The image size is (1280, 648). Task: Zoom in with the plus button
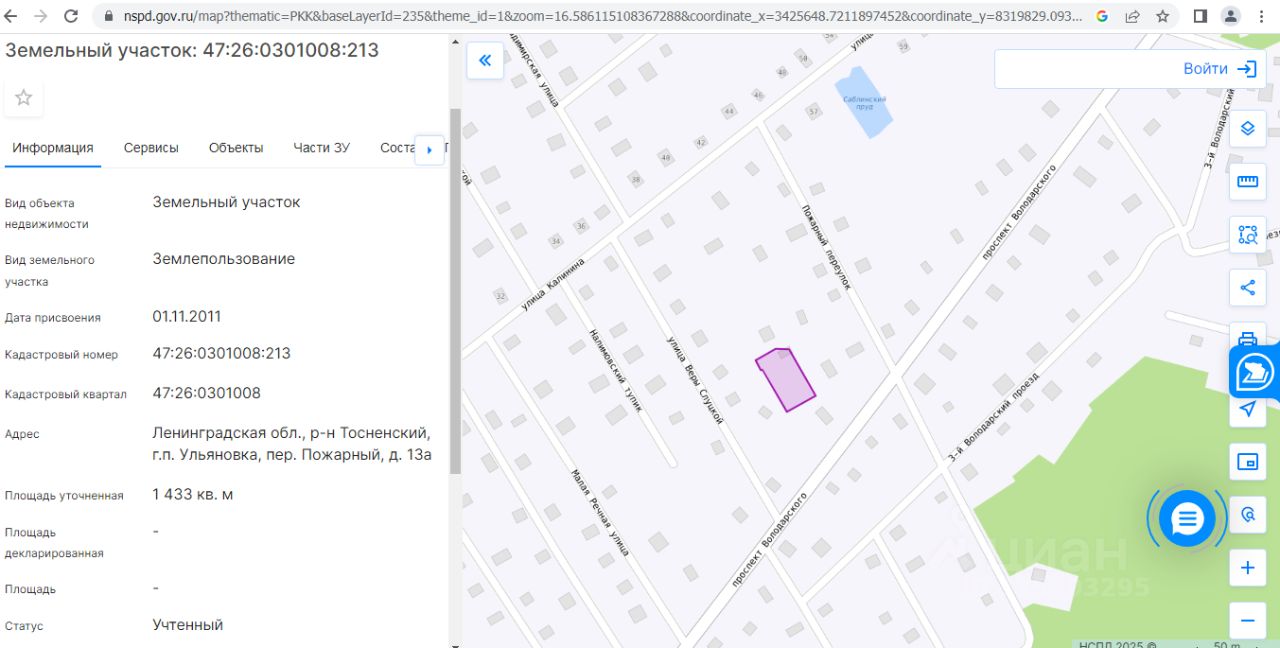(x=1247, y=568)
